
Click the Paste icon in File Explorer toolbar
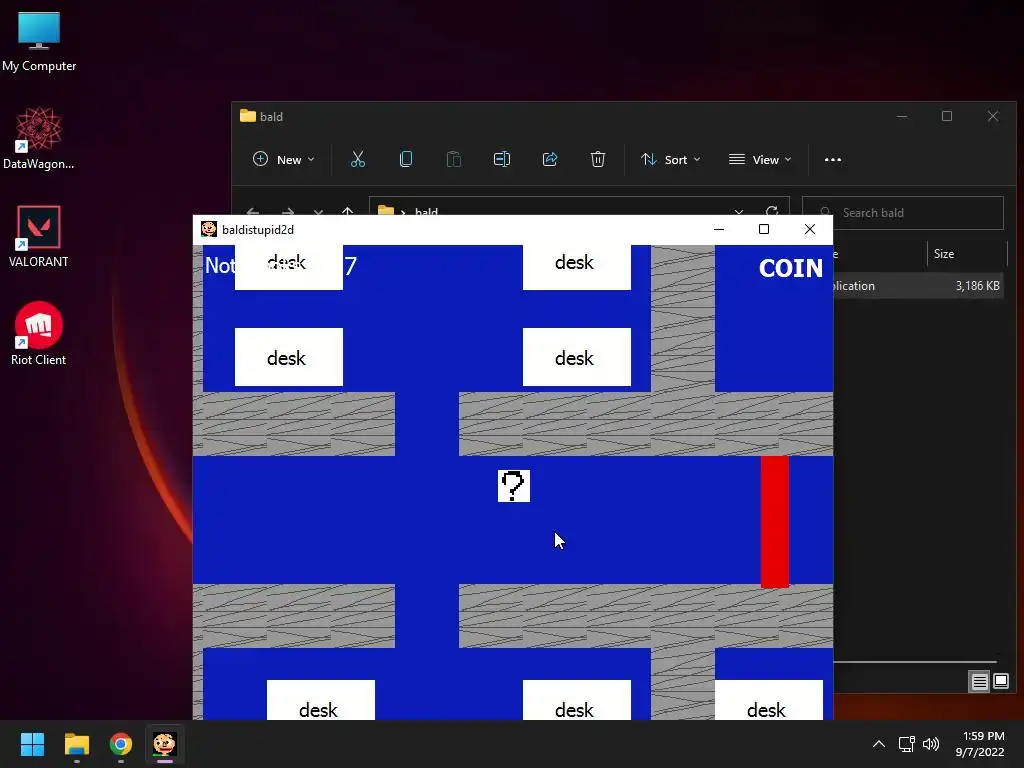[x=454, y=159]
